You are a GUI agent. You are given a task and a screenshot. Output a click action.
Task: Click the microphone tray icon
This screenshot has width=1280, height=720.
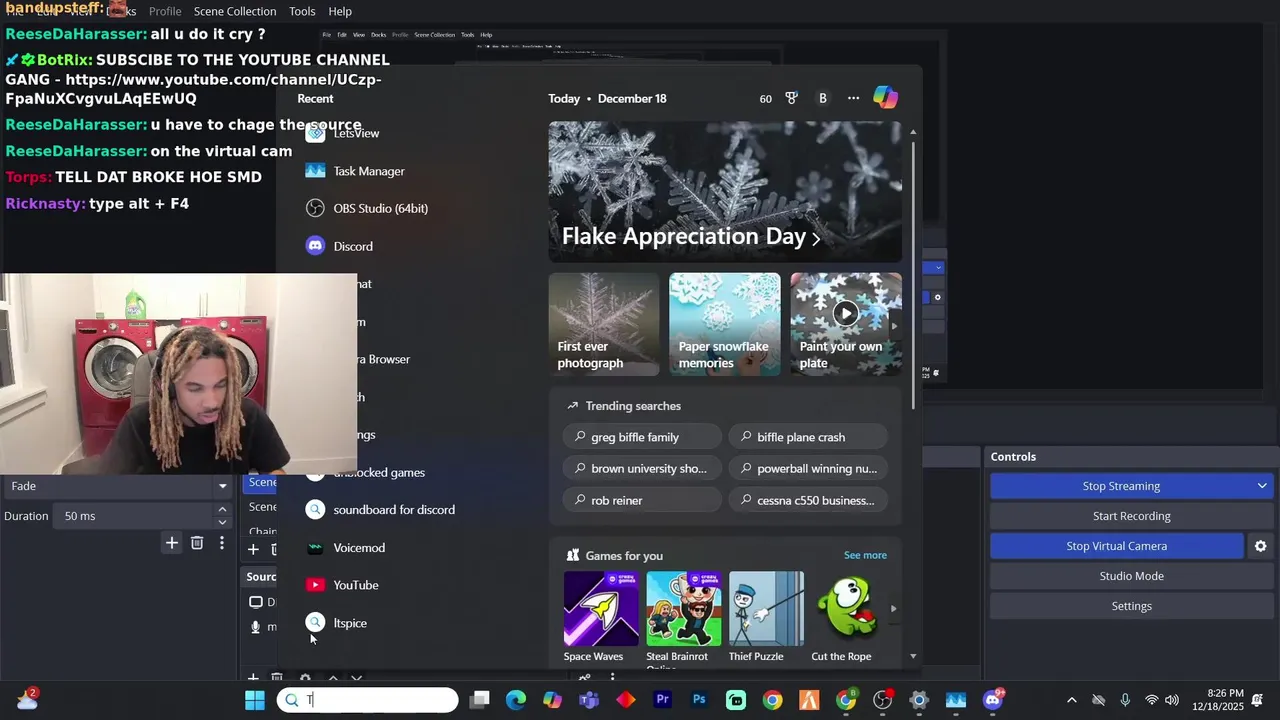(1125, 700)
